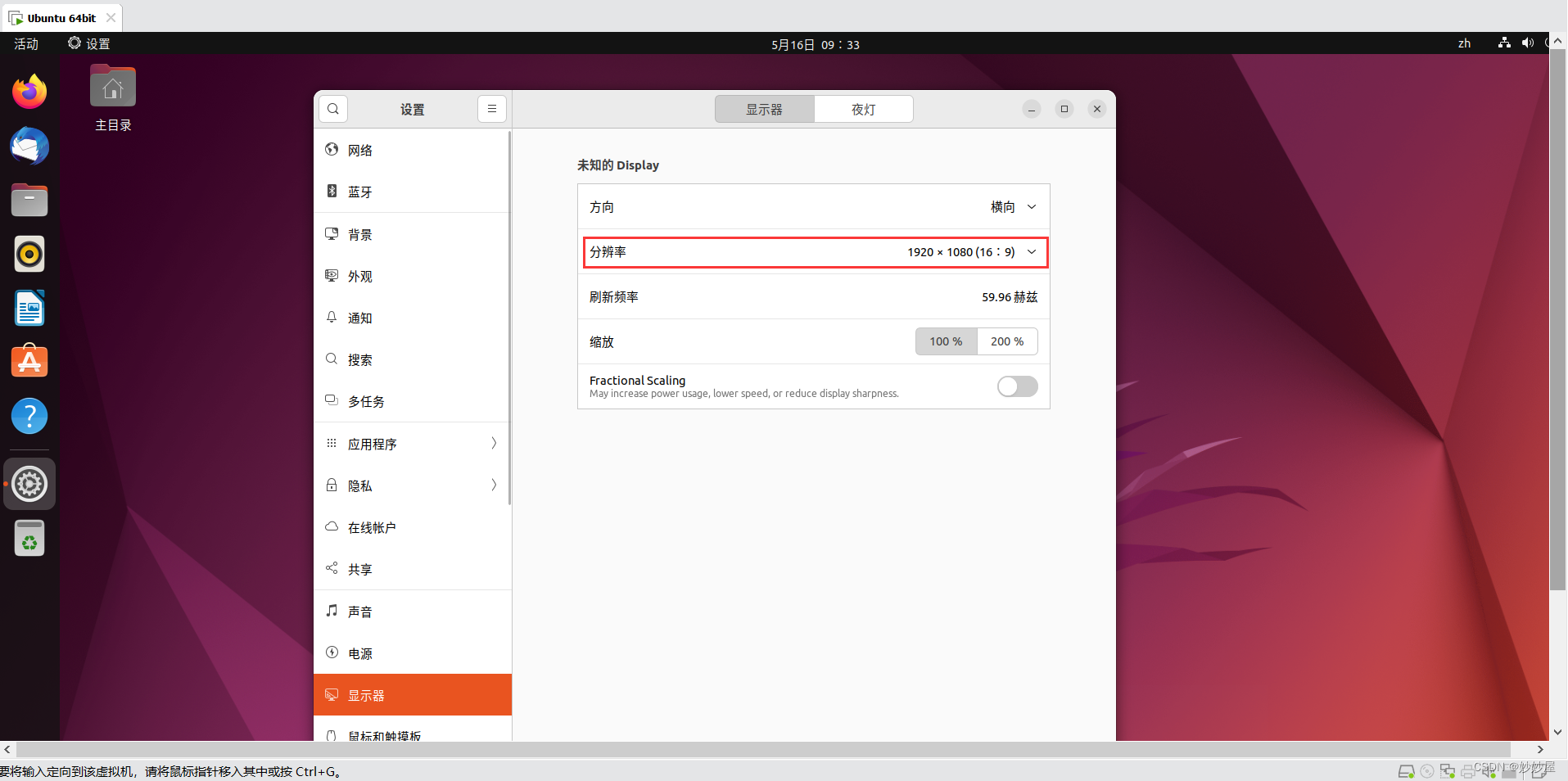Select 蓝牙 in the settings sidebar
1568x781 pixels.
click(412, 192)
